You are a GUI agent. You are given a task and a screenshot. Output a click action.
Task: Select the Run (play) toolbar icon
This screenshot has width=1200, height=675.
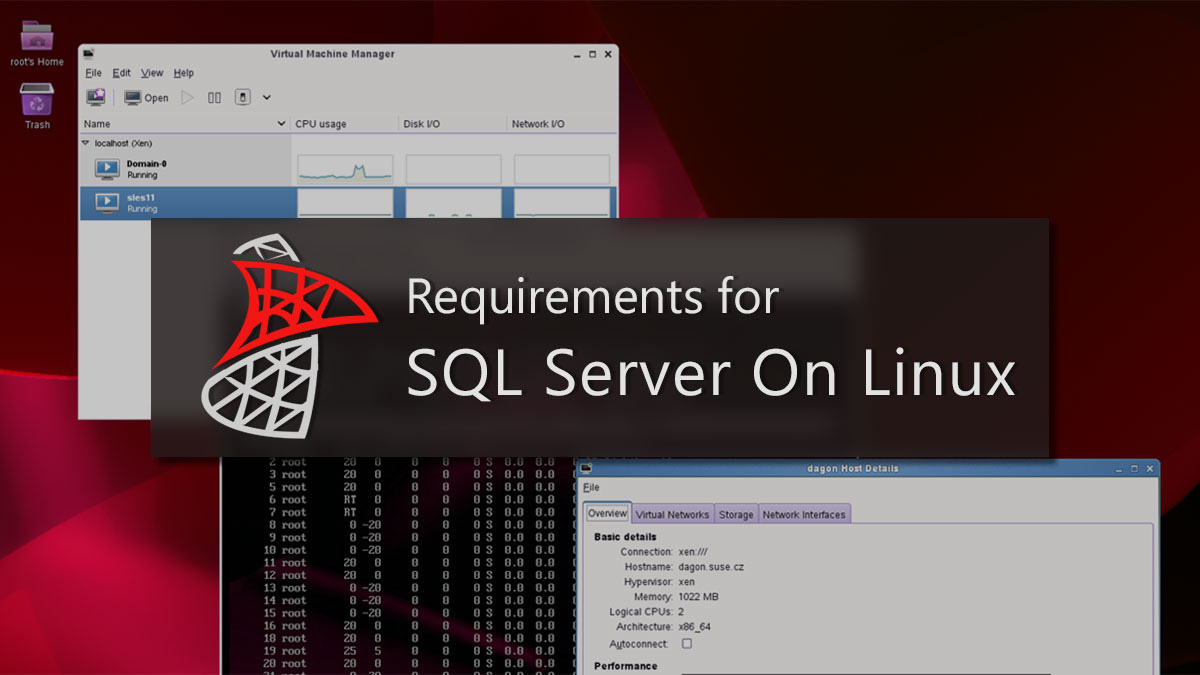(187, 97)
